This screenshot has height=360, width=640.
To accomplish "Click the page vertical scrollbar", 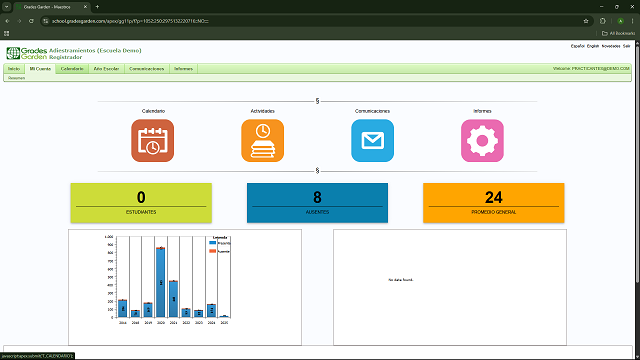I will click(x=637, y=163).
